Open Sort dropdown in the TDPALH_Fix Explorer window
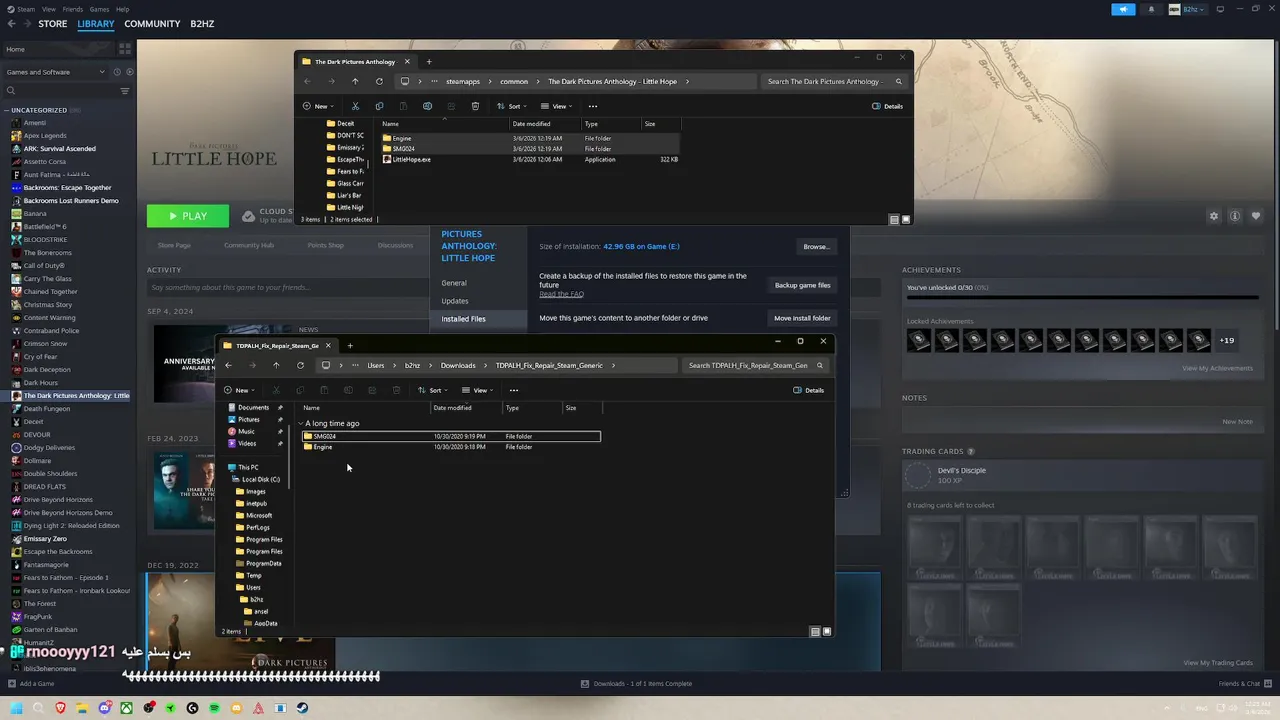Viewport: 1280px width, 720px height. 434,390
